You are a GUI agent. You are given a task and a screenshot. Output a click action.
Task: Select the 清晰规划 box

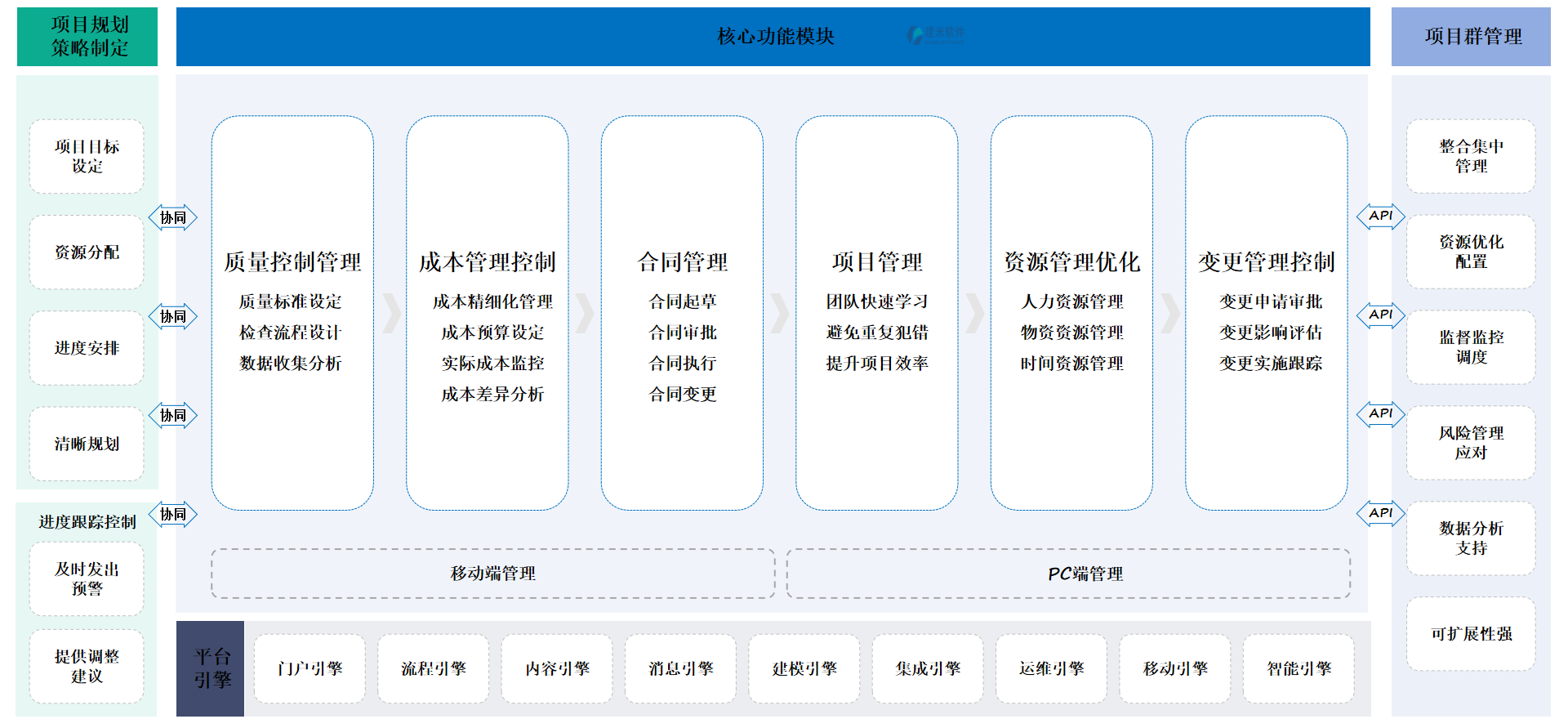(87, 443)
